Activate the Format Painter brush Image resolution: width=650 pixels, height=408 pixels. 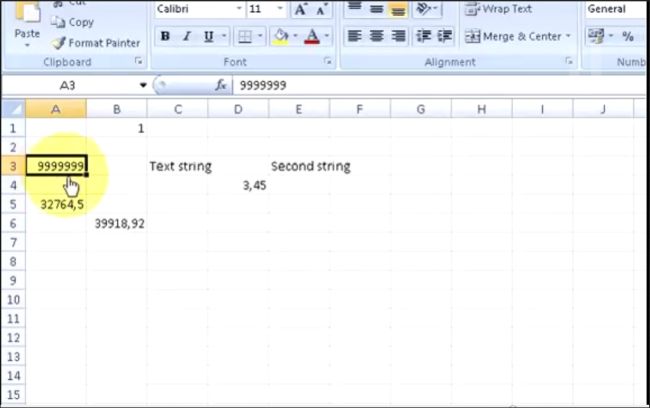point(96,43)
